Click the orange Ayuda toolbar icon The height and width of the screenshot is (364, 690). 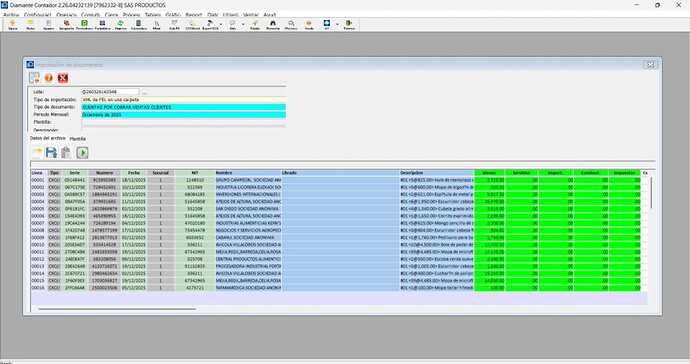pos(309,23)
